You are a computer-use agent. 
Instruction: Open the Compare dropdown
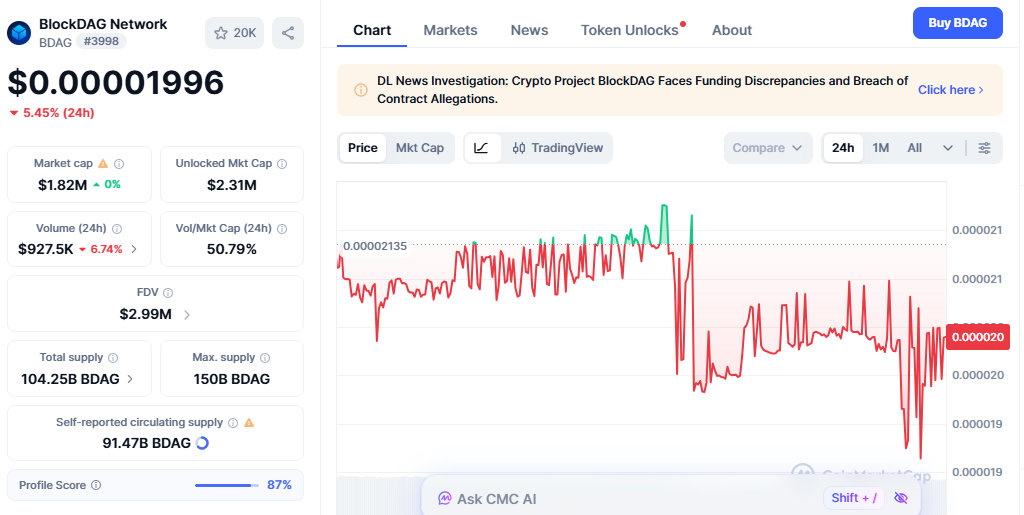tap(768, 148)
